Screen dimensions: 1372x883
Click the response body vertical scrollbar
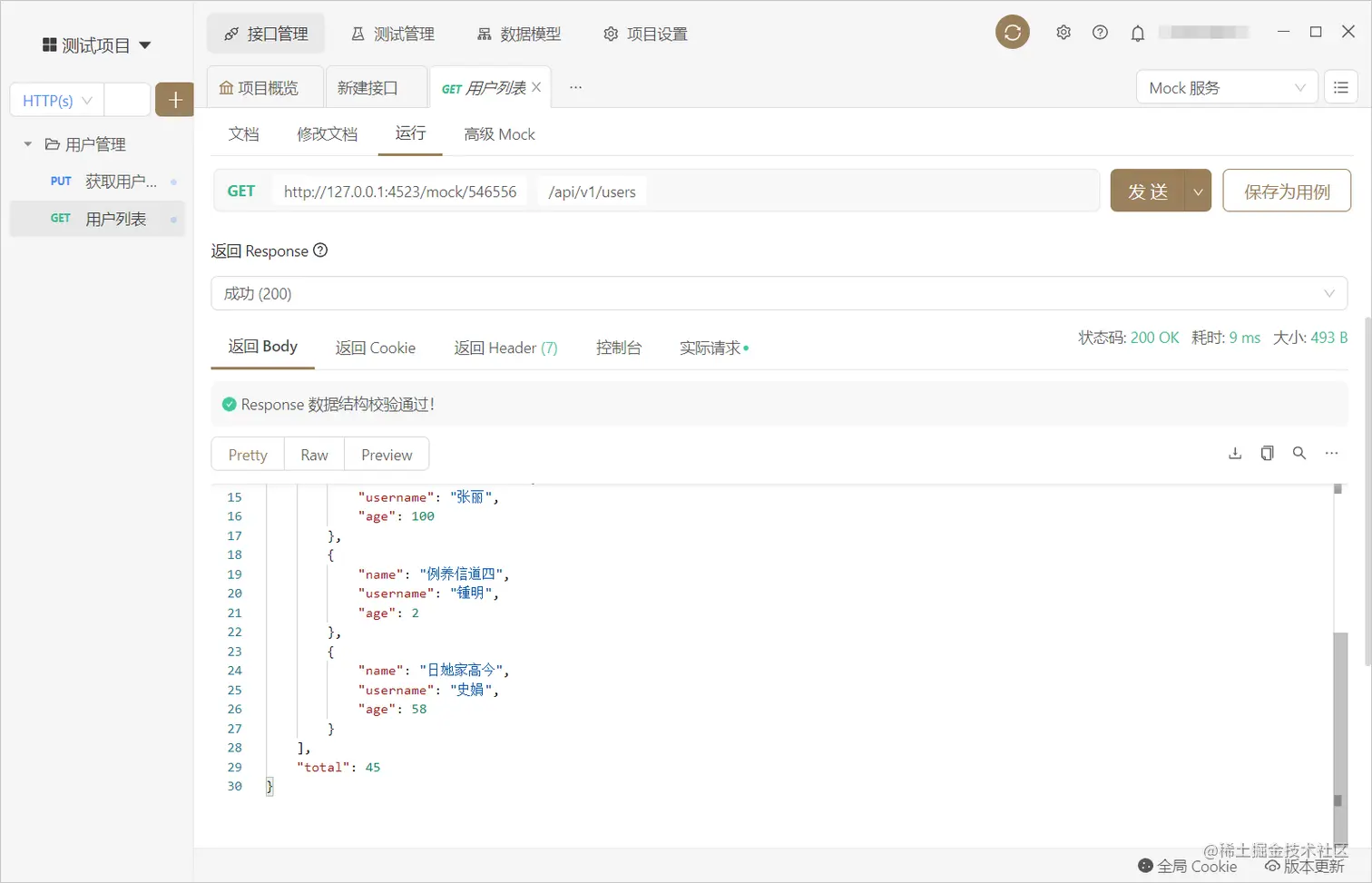pos(1339,740)
